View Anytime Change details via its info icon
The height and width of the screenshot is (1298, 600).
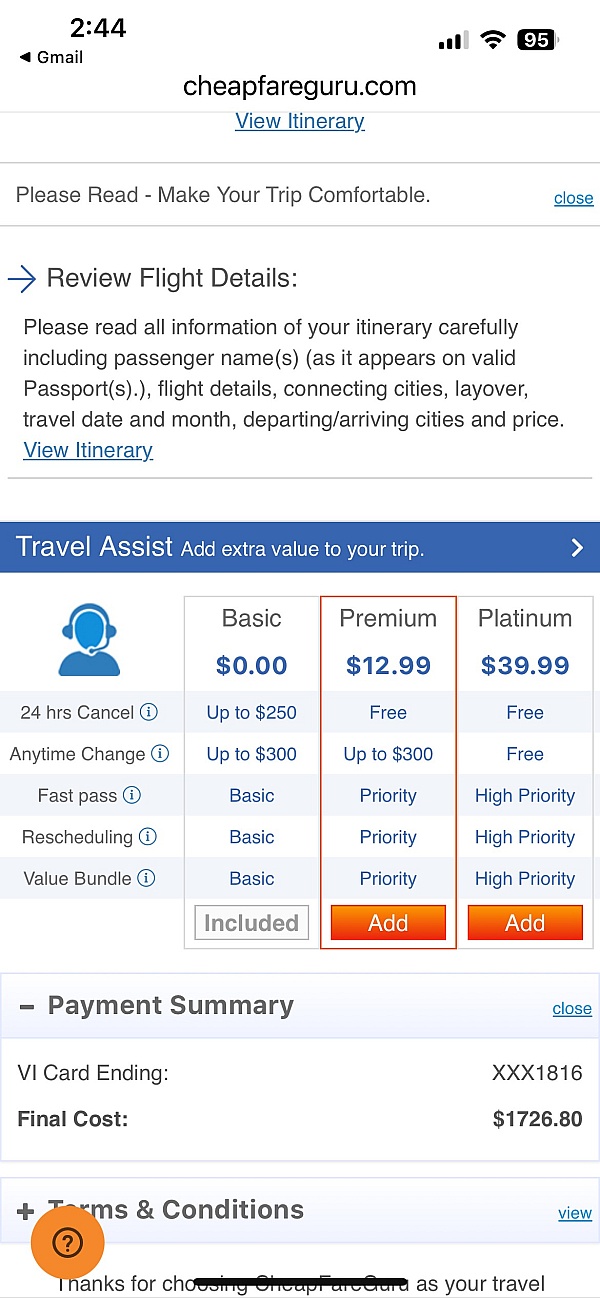161,753
